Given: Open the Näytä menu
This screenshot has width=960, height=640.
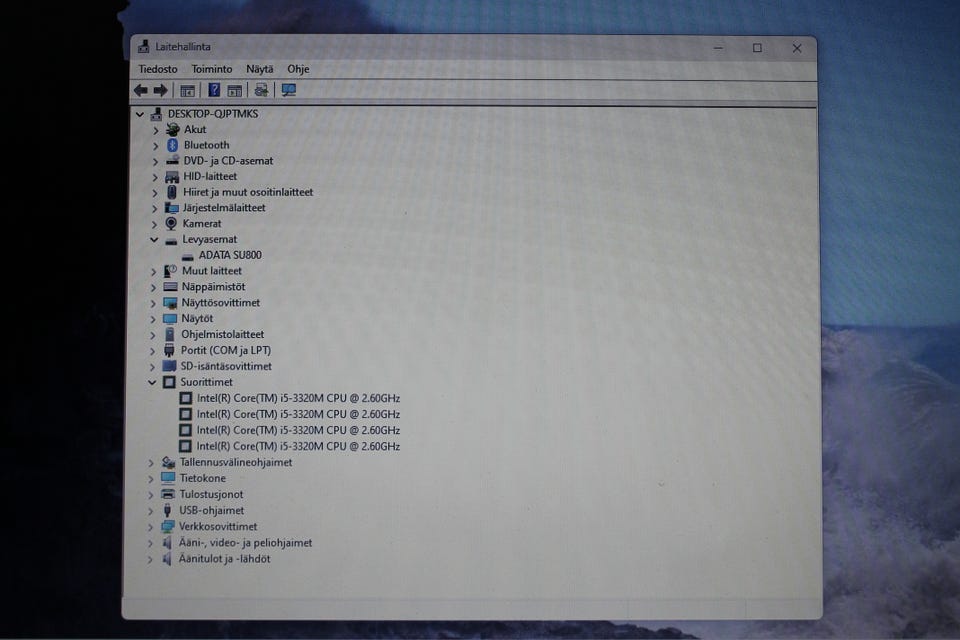Looking at the screenshot, I should (x=260, y=69).
